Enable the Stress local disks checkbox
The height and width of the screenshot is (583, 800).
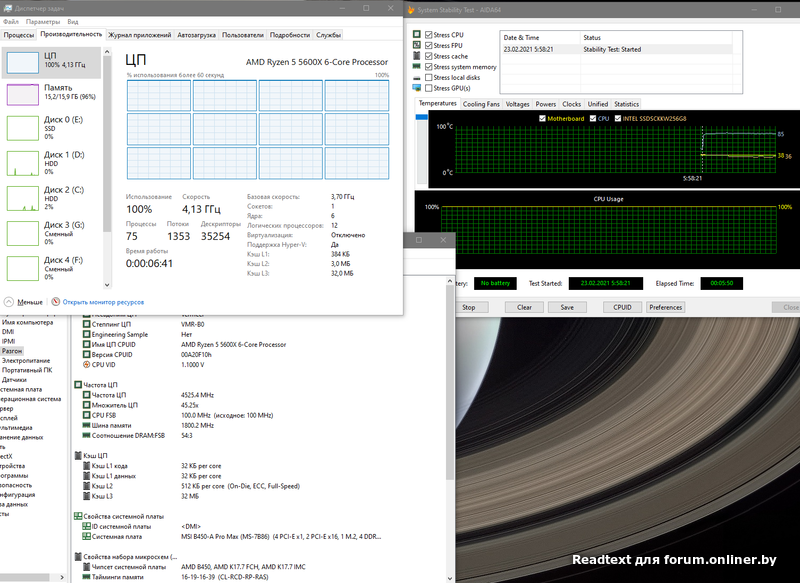point(430,77)
